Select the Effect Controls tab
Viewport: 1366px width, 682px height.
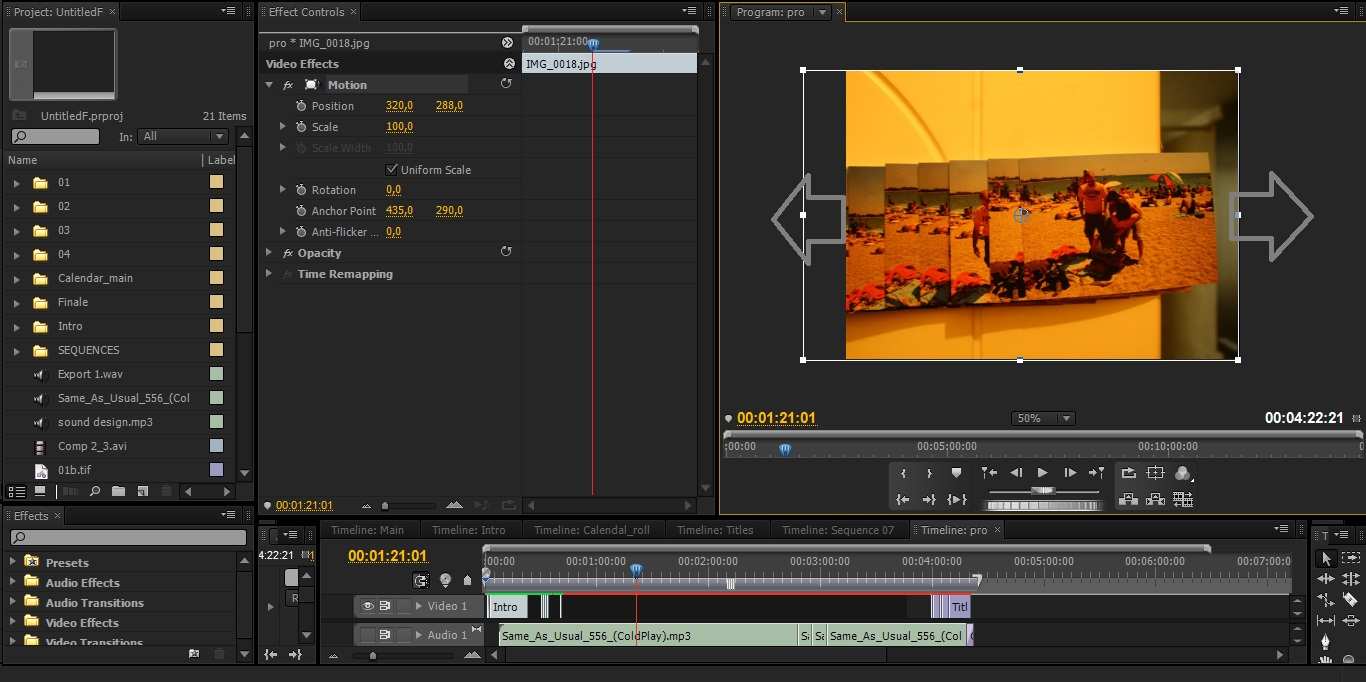coord(306,12)
